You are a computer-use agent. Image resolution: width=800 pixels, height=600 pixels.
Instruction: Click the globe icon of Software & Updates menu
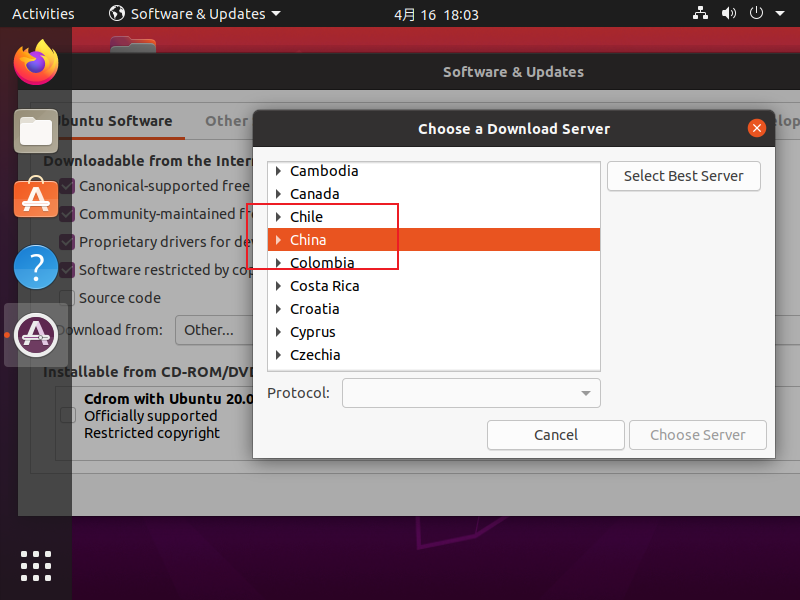tap(117, 13)
